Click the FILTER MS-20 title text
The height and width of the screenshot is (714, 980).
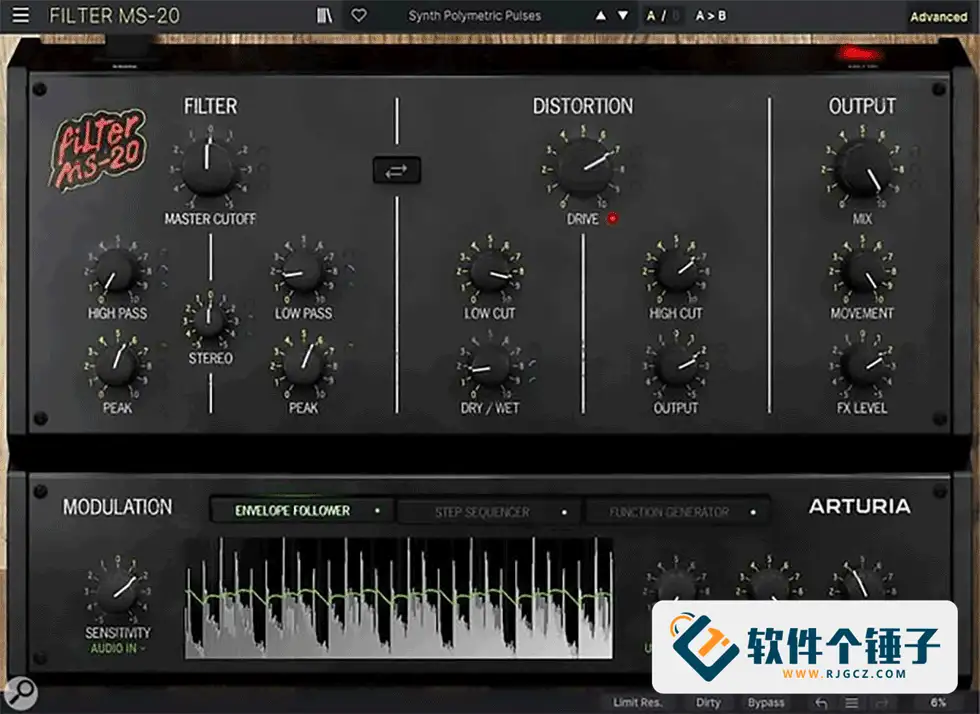coord(114,16)
